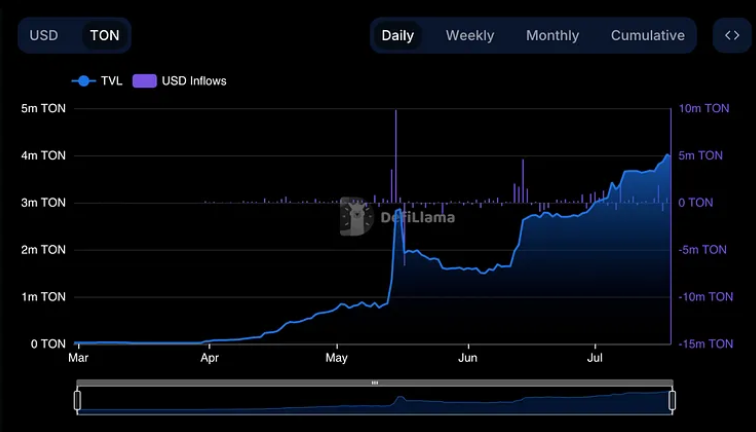Open the embed code button
The image size is (756, 432).
(732, 35)
